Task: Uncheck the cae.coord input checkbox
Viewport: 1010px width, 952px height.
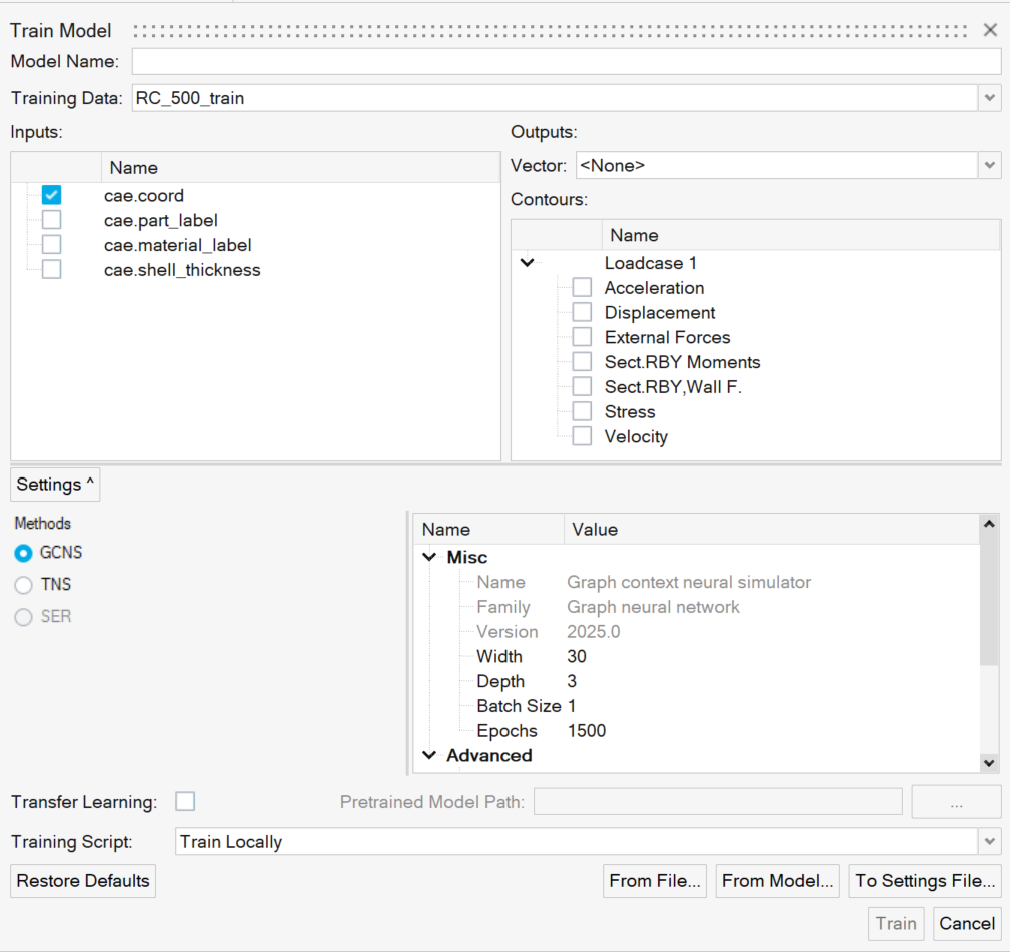Action: click(52, 196)
